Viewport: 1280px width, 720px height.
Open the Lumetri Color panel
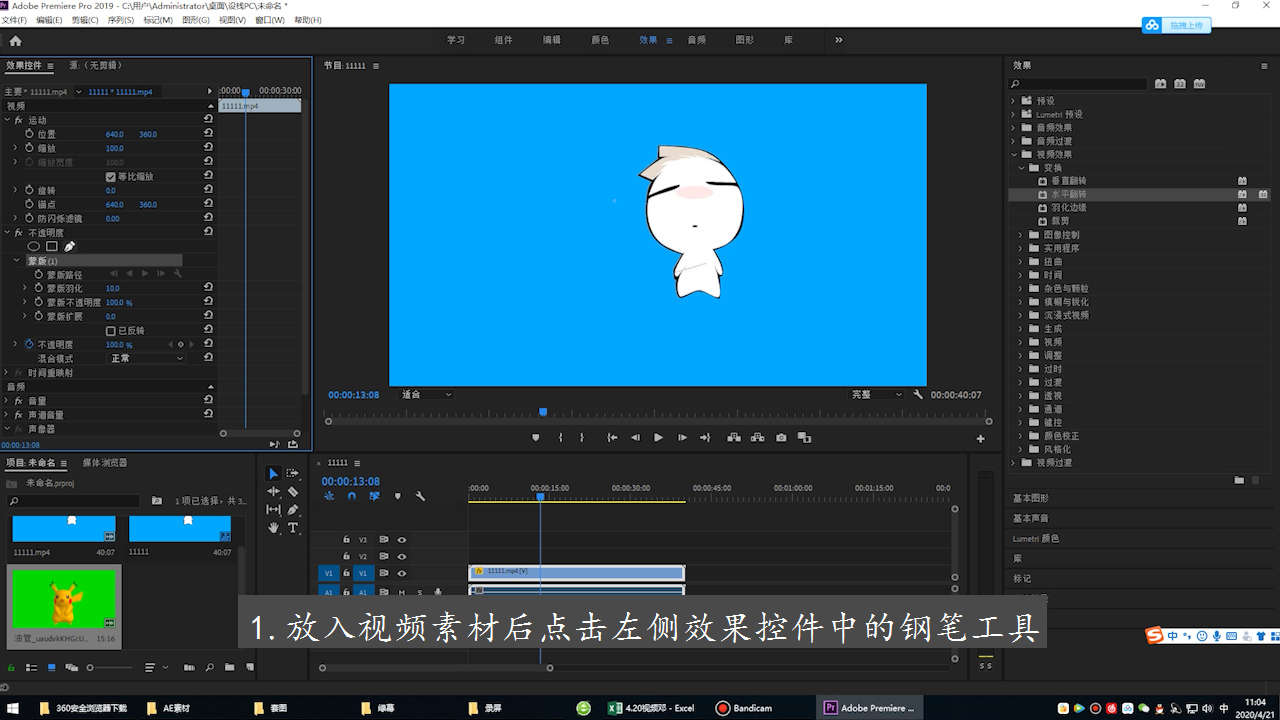[1035, 538]
